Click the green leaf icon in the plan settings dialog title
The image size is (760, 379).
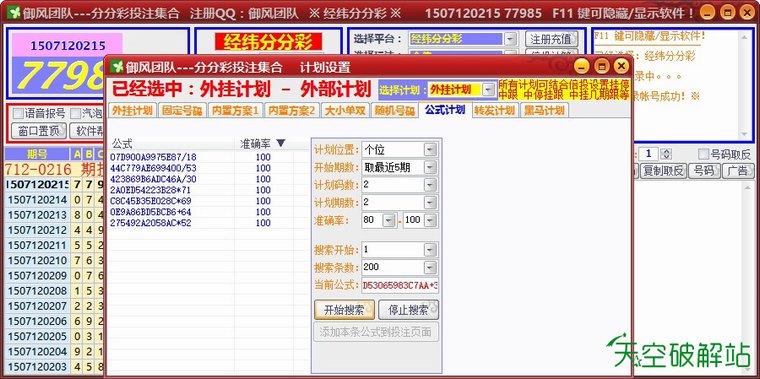click(x=117, y=66)
